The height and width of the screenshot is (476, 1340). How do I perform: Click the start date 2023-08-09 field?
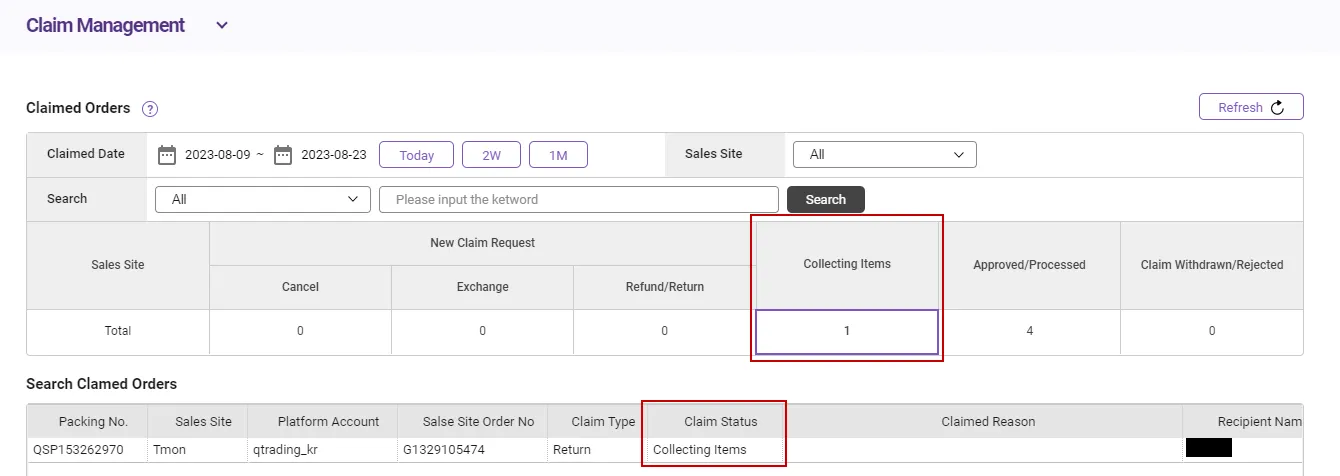(x=216, y=155)
